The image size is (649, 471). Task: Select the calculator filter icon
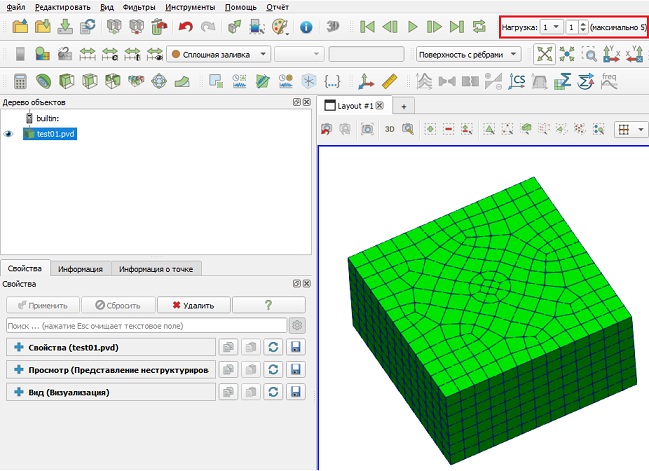(x=20, y=81)
